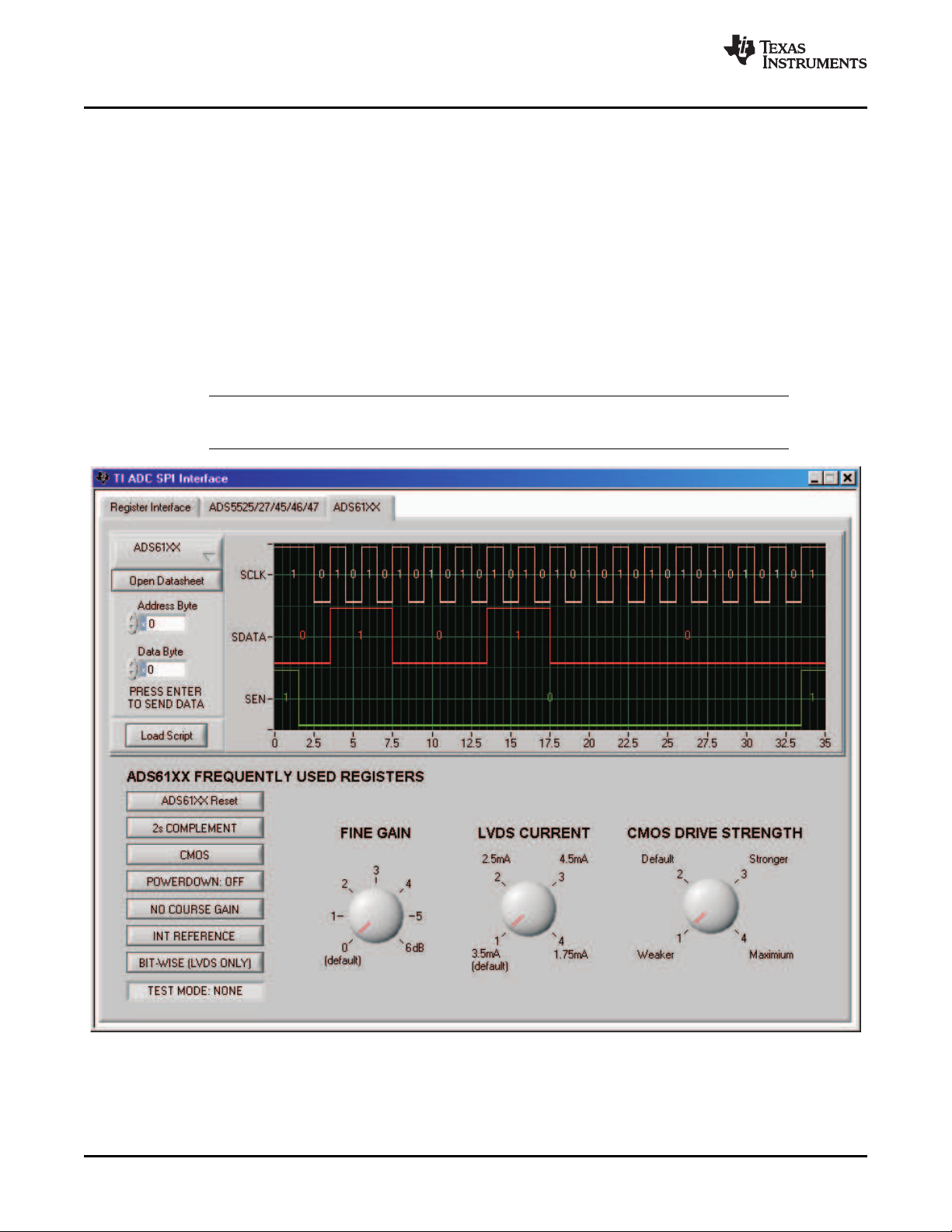Viewport: 952px width, 1232px height.
Task: Click the Load Script button
Action: [166, 735]
